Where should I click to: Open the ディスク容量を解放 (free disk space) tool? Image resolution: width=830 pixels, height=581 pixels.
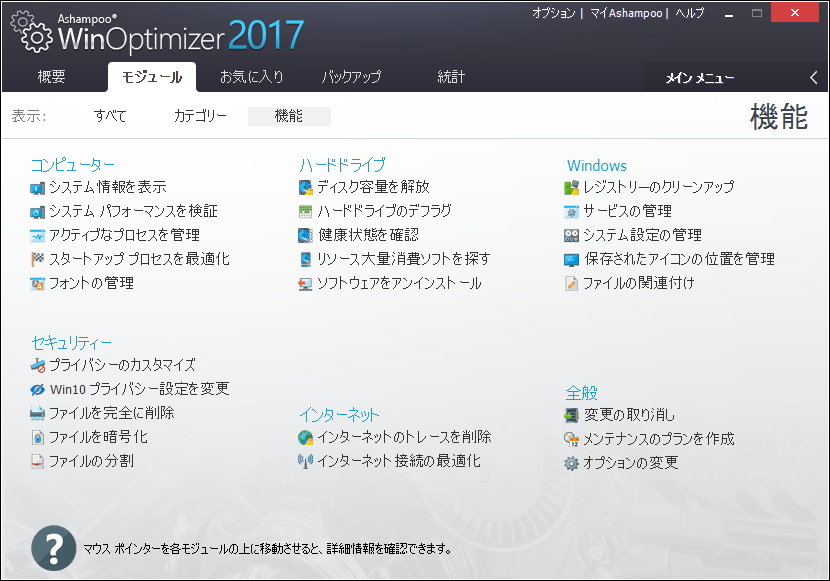pos(372,186)
